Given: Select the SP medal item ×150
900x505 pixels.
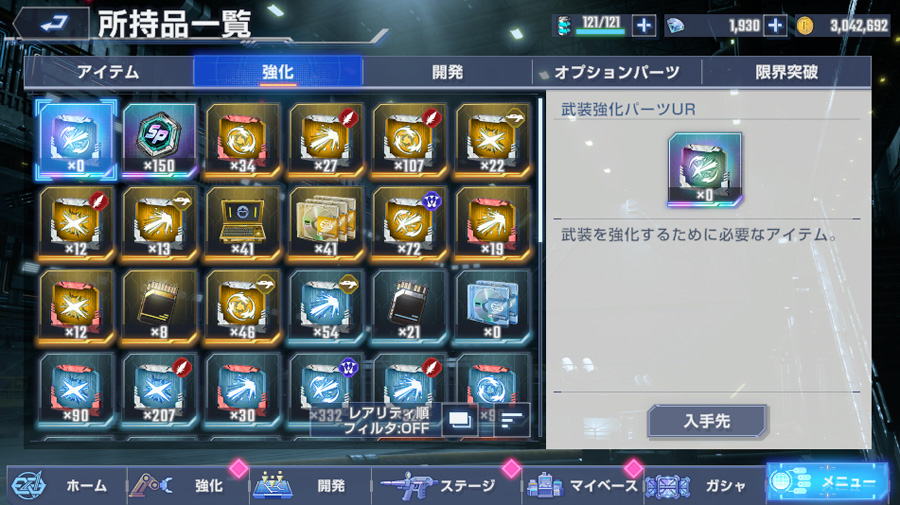Looking at the screenshot, I should (x=160, y=139).
